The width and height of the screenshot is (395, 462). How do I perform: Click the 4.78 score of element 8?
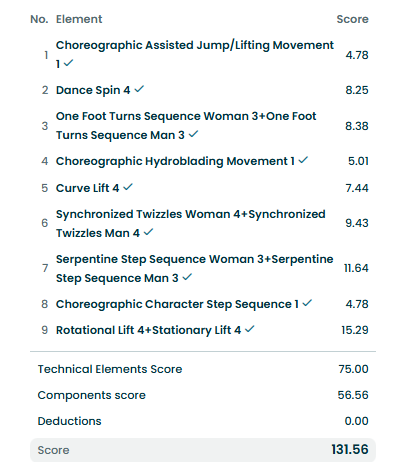point(357,304)
